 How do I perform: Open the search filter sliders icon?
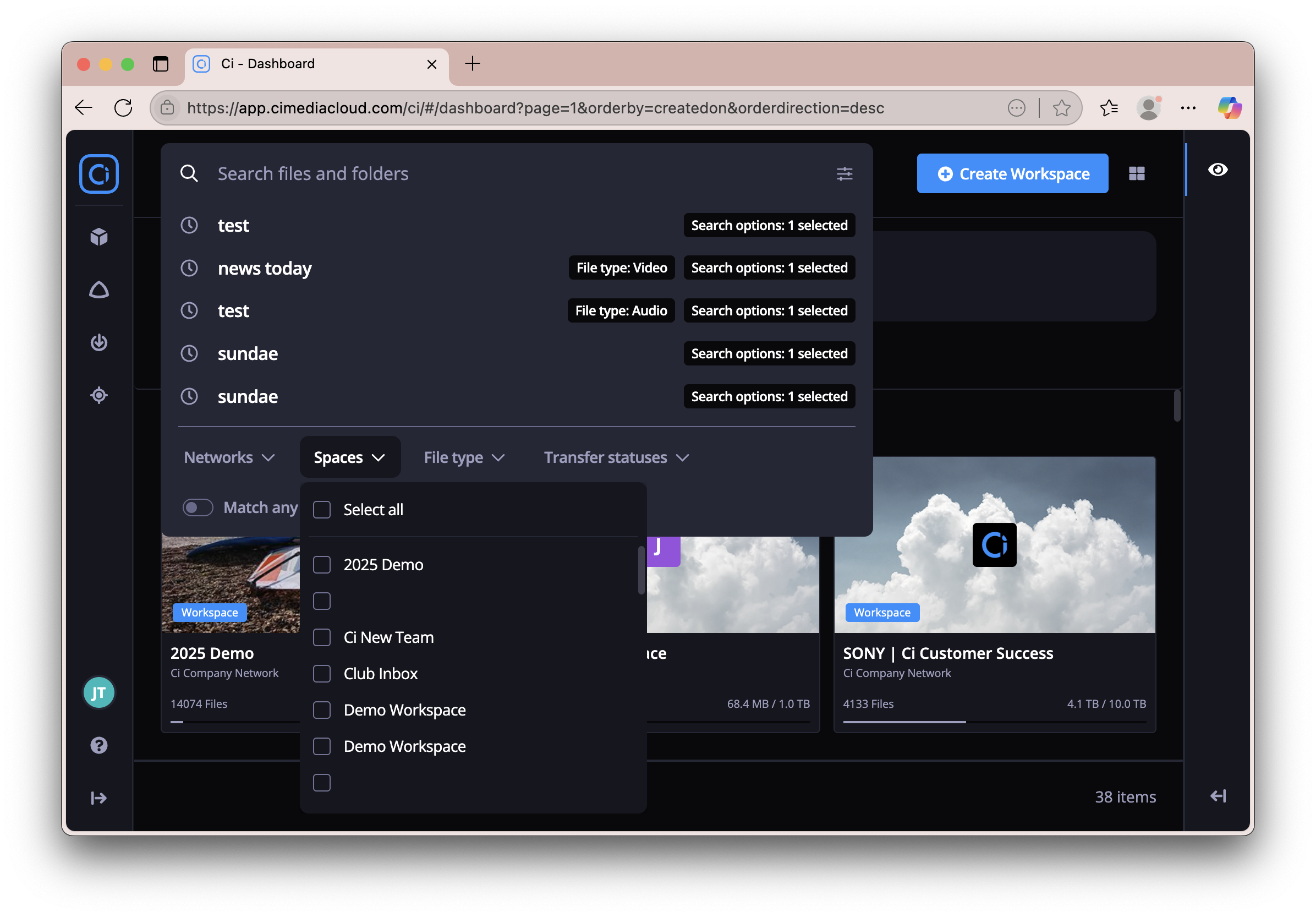pos(845,173)
